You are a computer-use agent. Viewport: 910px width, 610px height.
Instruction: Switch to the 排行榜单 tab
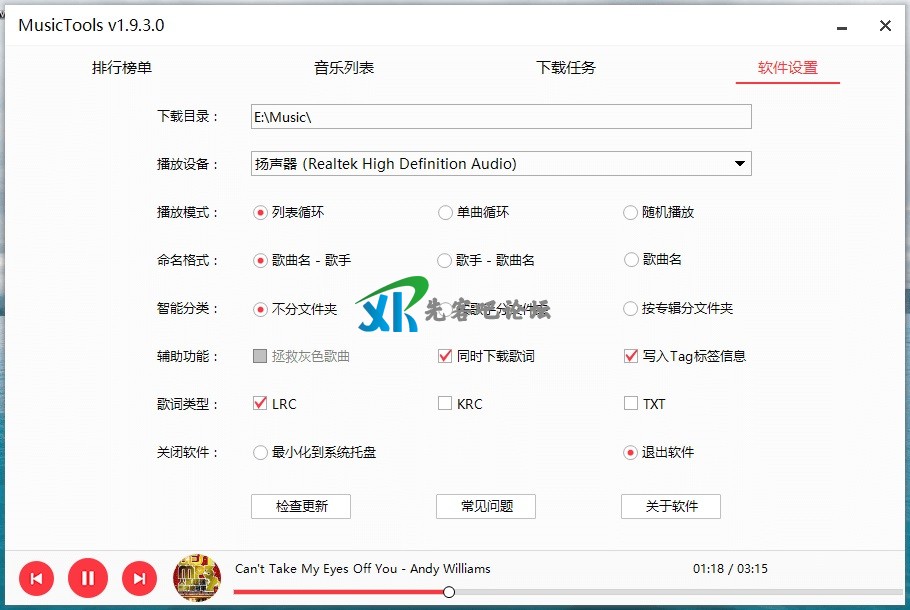(x=122, y=68)
